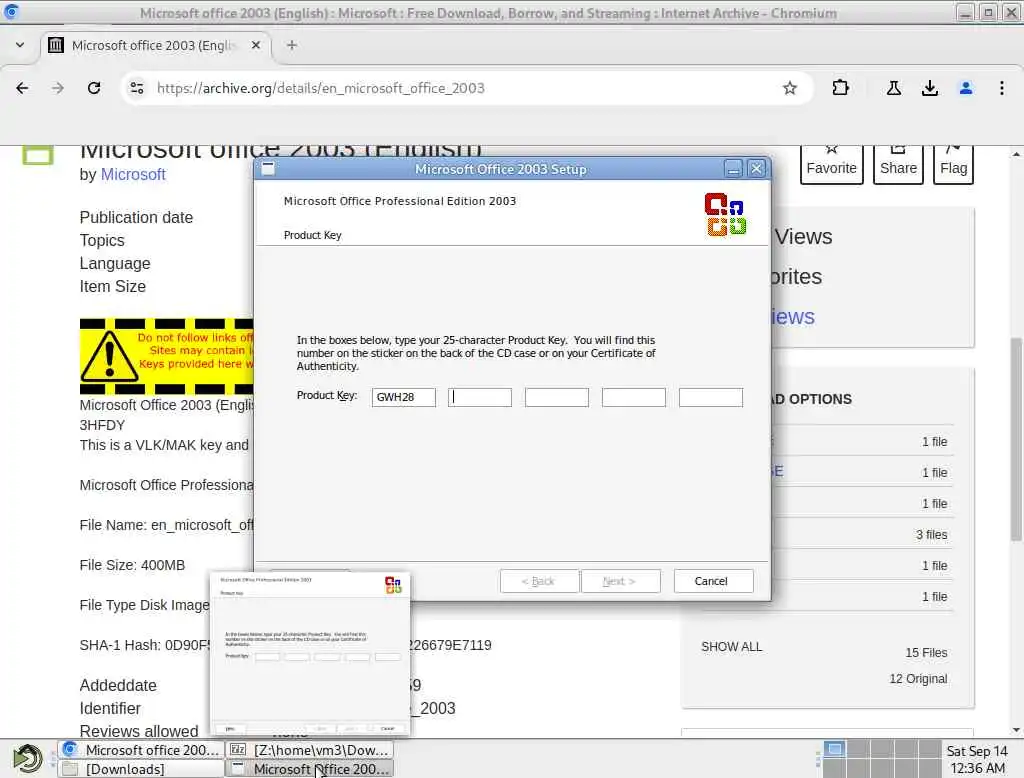Click scrollbar up arrow on page
This screenshot has height=778, width=1024.
tap(1016, 154)
